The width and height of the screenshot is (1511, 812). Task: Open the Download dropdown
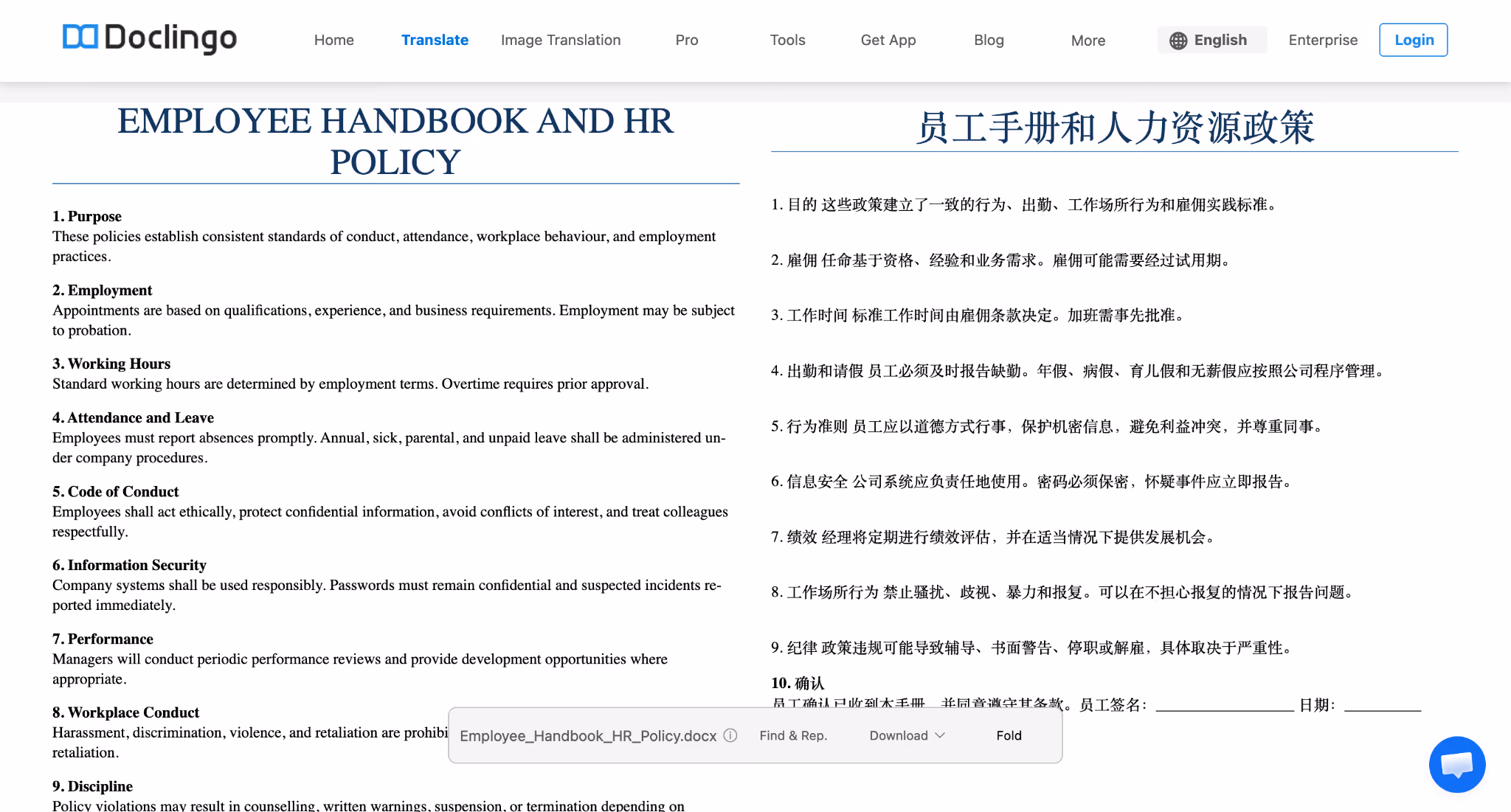coord(907,735)
